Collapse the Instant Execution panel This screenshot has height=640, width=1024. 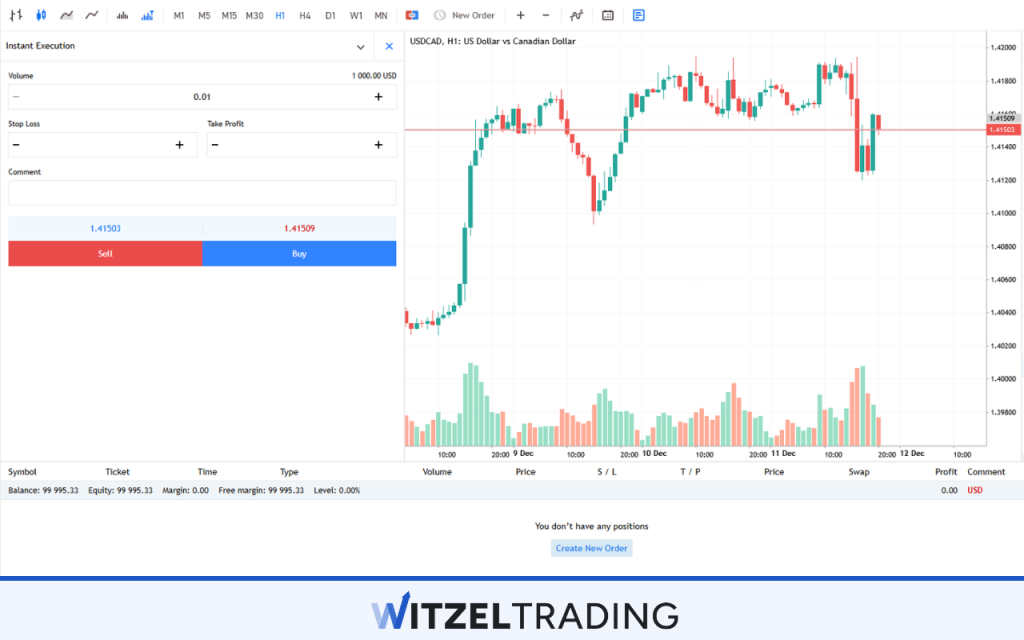pos(361,46)
